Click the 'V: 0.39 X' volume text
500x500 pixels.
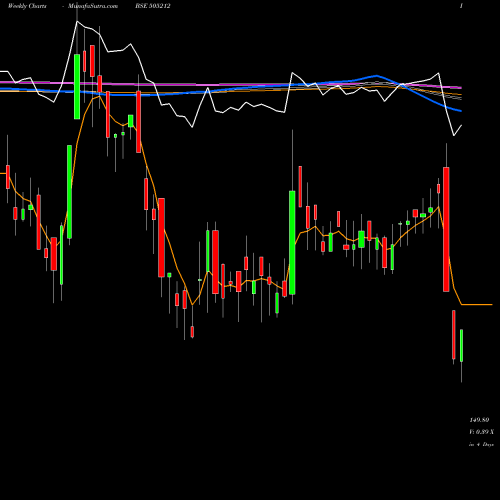tap(481, 432)
